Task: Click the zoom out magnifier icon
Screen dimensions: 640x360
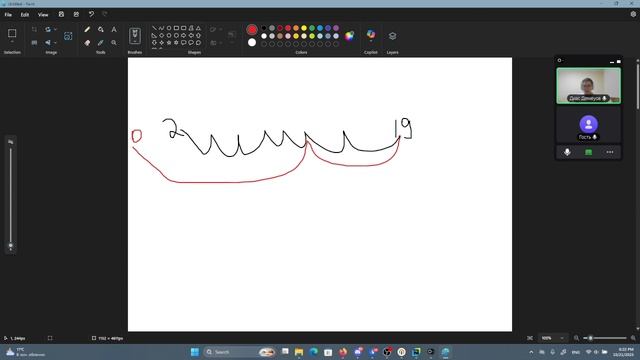Action: 576,338
